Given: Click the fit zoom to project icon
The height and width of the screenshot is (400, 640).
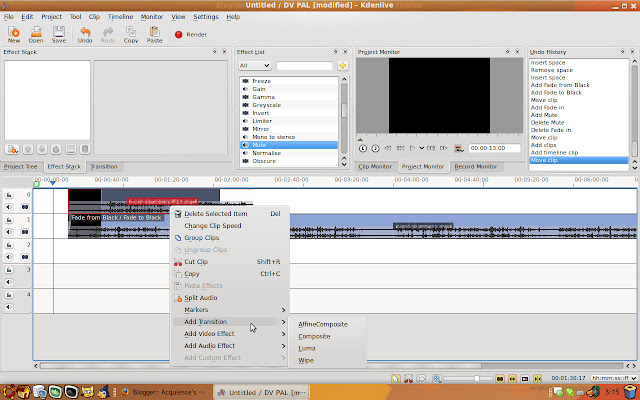Looking at the screenshot, I should [x=436, y=379].
